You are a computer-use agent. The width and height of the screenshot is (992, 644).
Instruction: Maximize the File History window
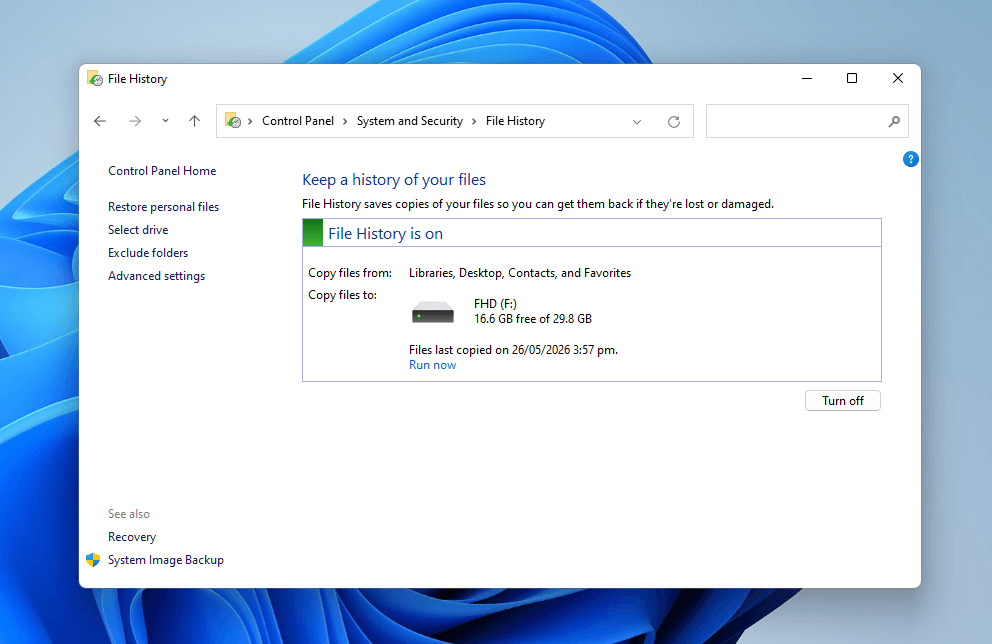pyautogui.click(x=852, y=78)
